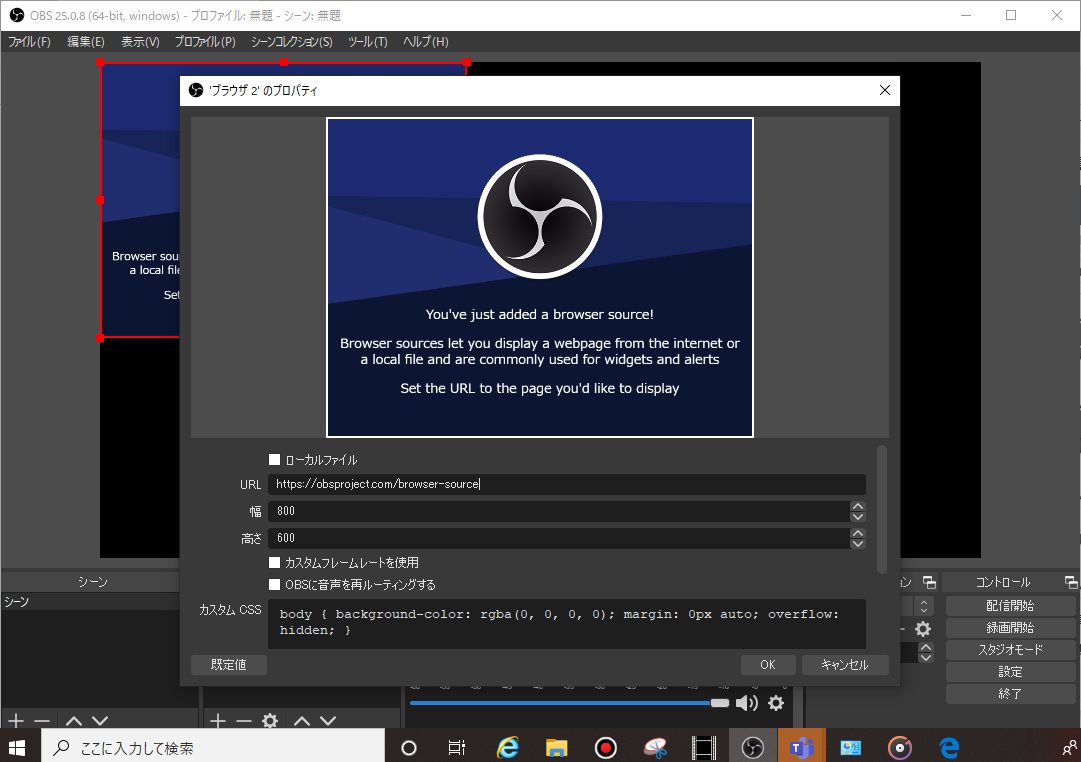Screen dimensions: 1081x762
Task: Pop out the コントロール dock panel
Action: tap(1071, 582)
